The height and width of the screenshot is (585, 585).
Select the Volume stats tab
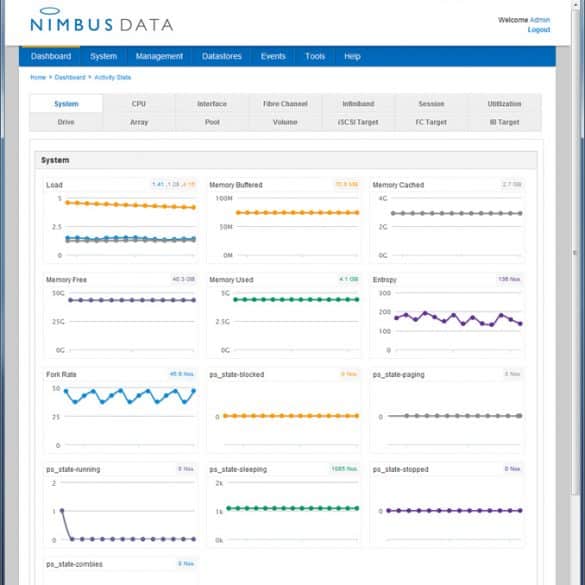pyautogui.click(x=285, y=122)
